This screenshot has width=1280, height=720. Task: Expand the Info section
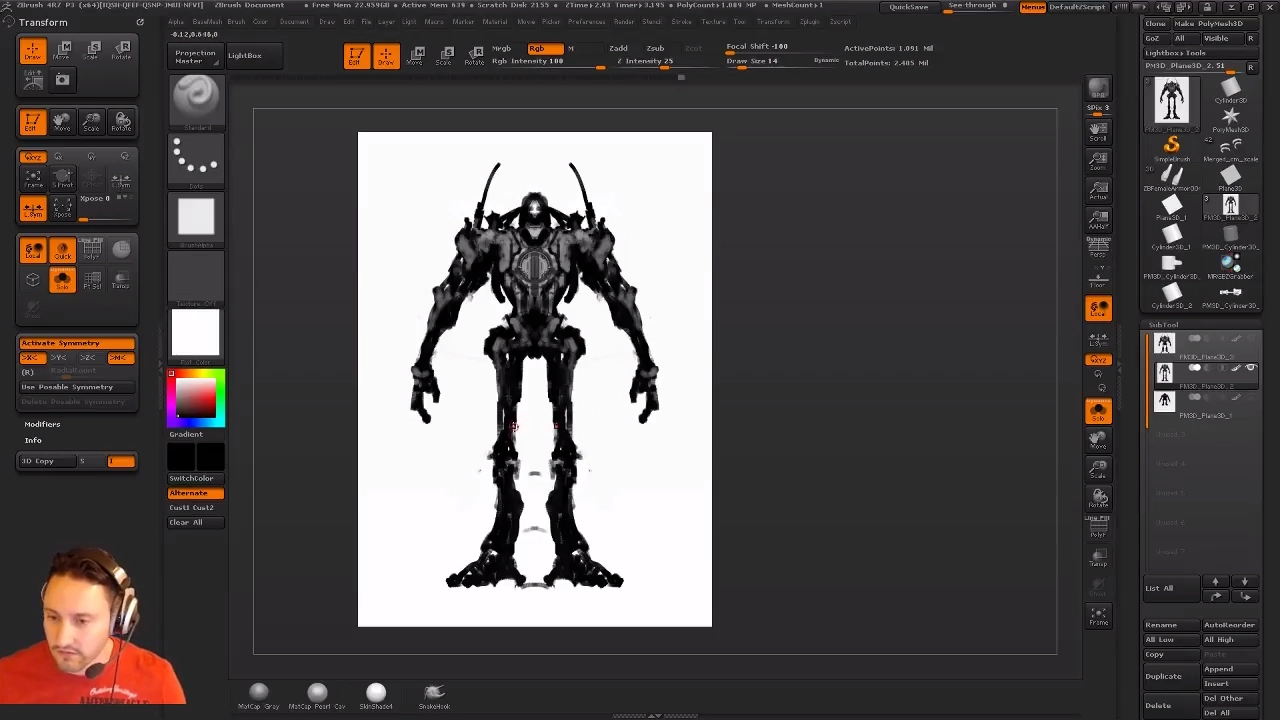pyautogui.click(x=33, y=441)
